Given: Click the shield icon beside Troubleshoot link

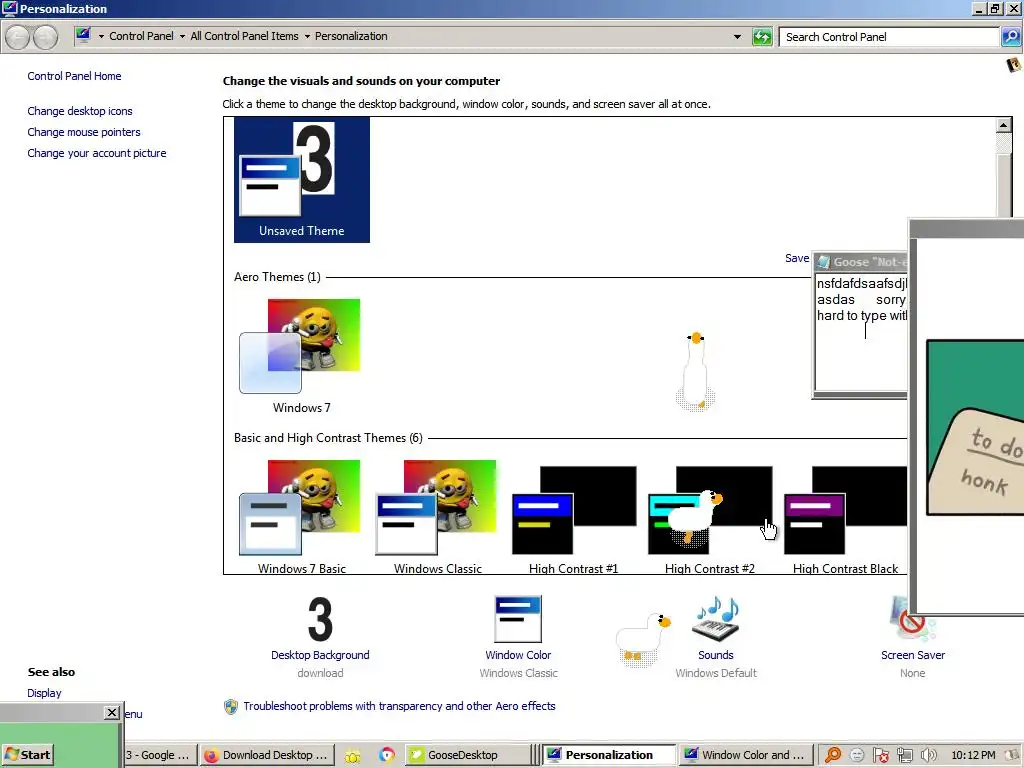Looking at the screenshot, I should (x=231, y=707).
